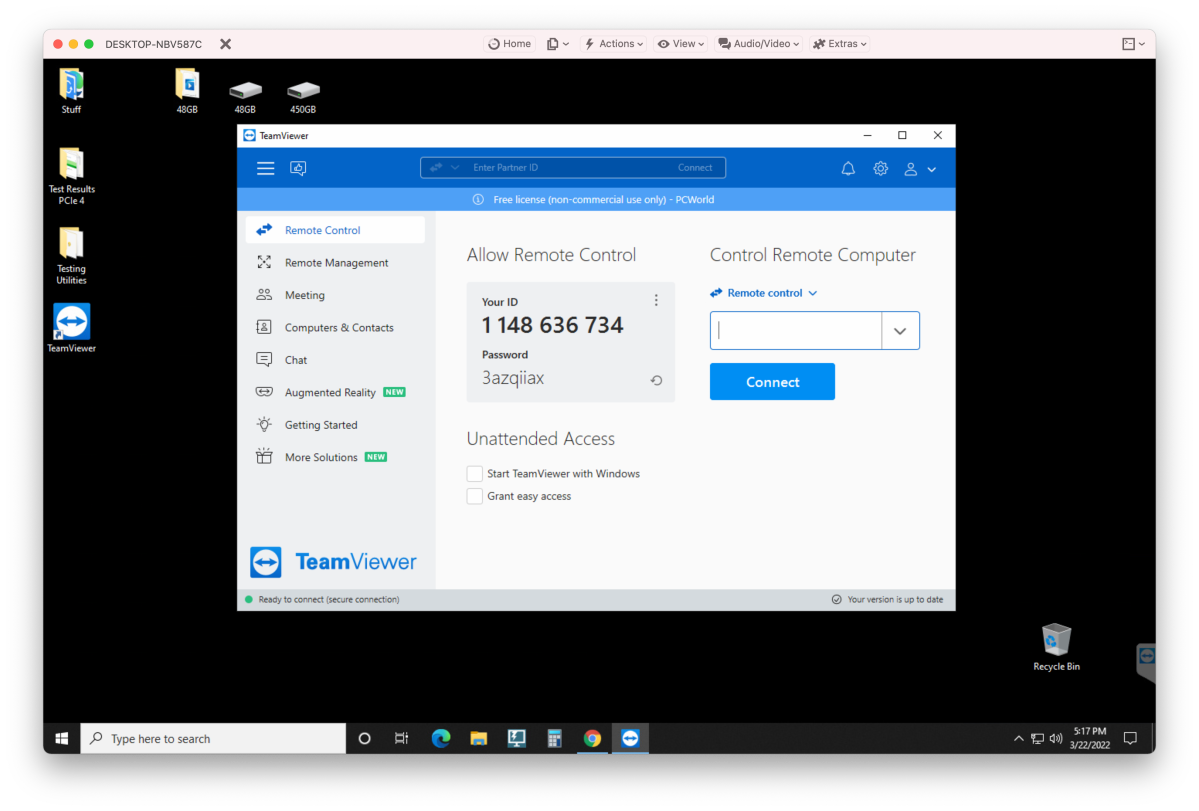1199x811 pixels.
Task: Open File Explorer from taskbar
Action: tap(479, 738)
